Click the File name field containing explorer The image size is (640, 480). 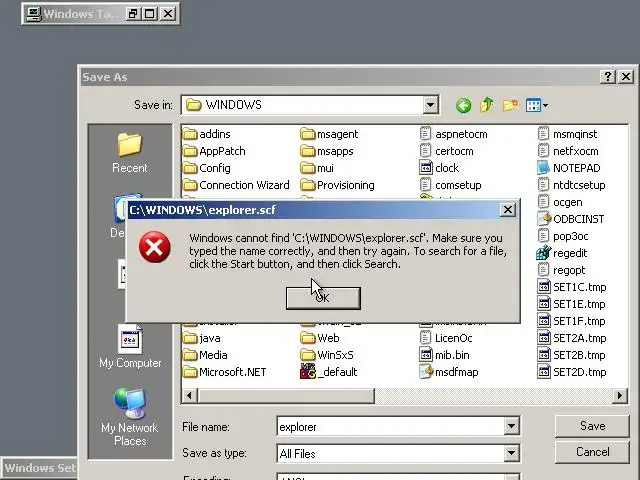click(391, 427)
